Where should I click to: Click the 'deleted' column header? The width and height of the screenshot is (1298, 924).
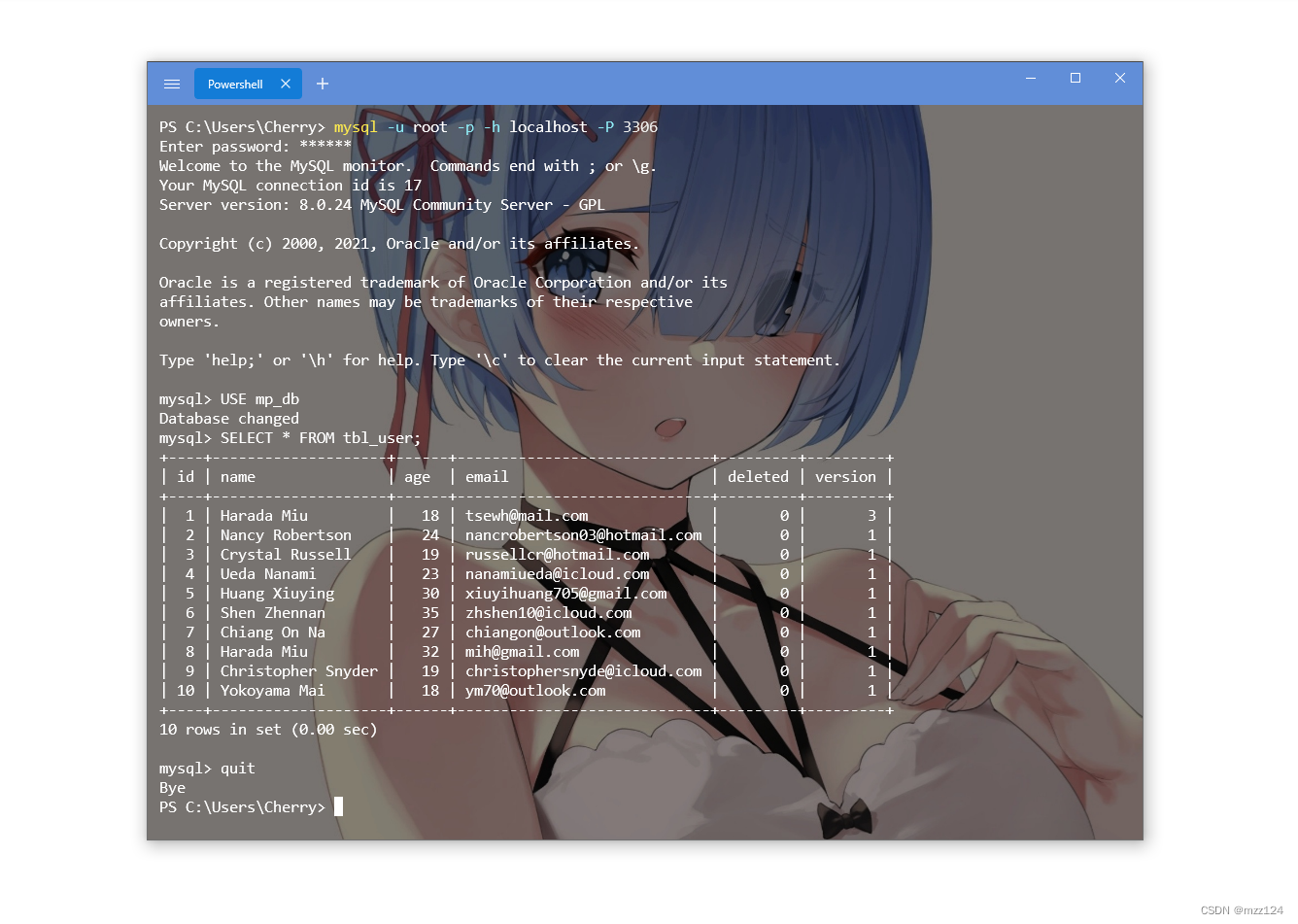coord(758,477)
